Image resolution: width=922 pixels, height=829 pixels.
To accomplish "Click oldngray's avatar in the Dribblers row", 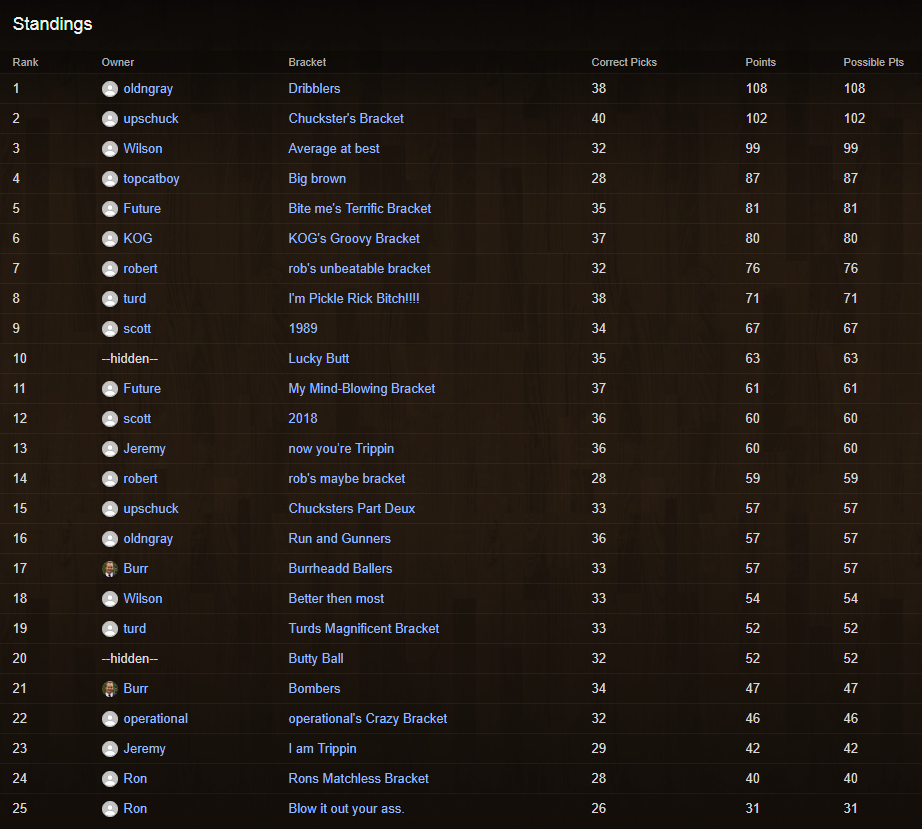I will [110, 89].
